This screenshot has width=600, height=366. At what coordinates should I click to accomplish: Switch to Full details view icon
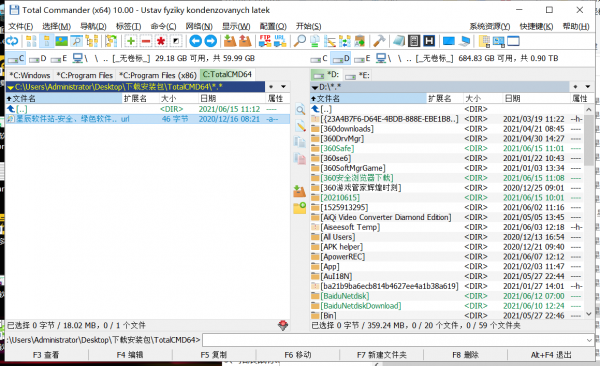pyautogui.click(x=47, y=41)
